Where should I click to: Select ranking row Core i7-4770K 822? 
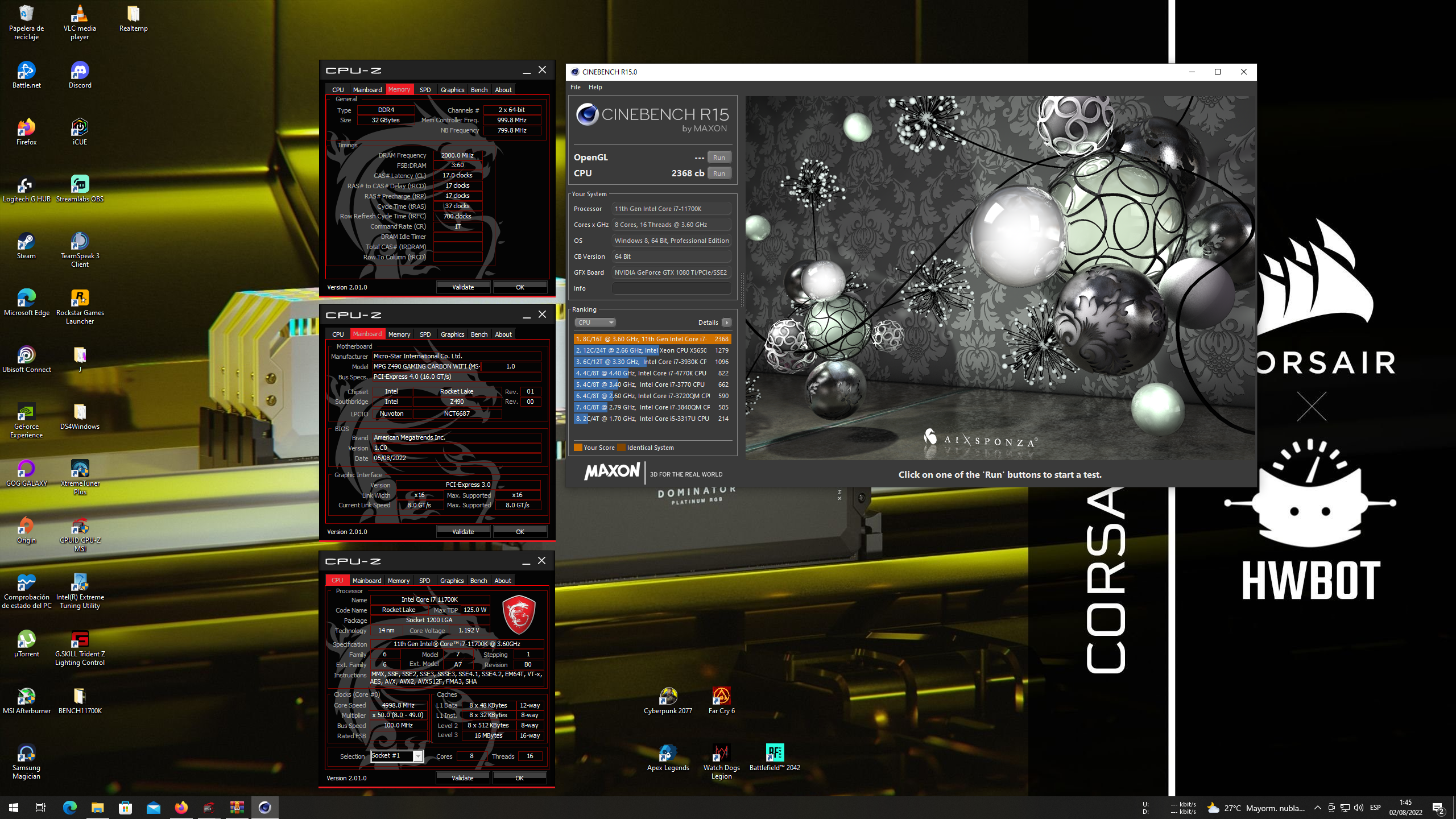coord(652,373)
